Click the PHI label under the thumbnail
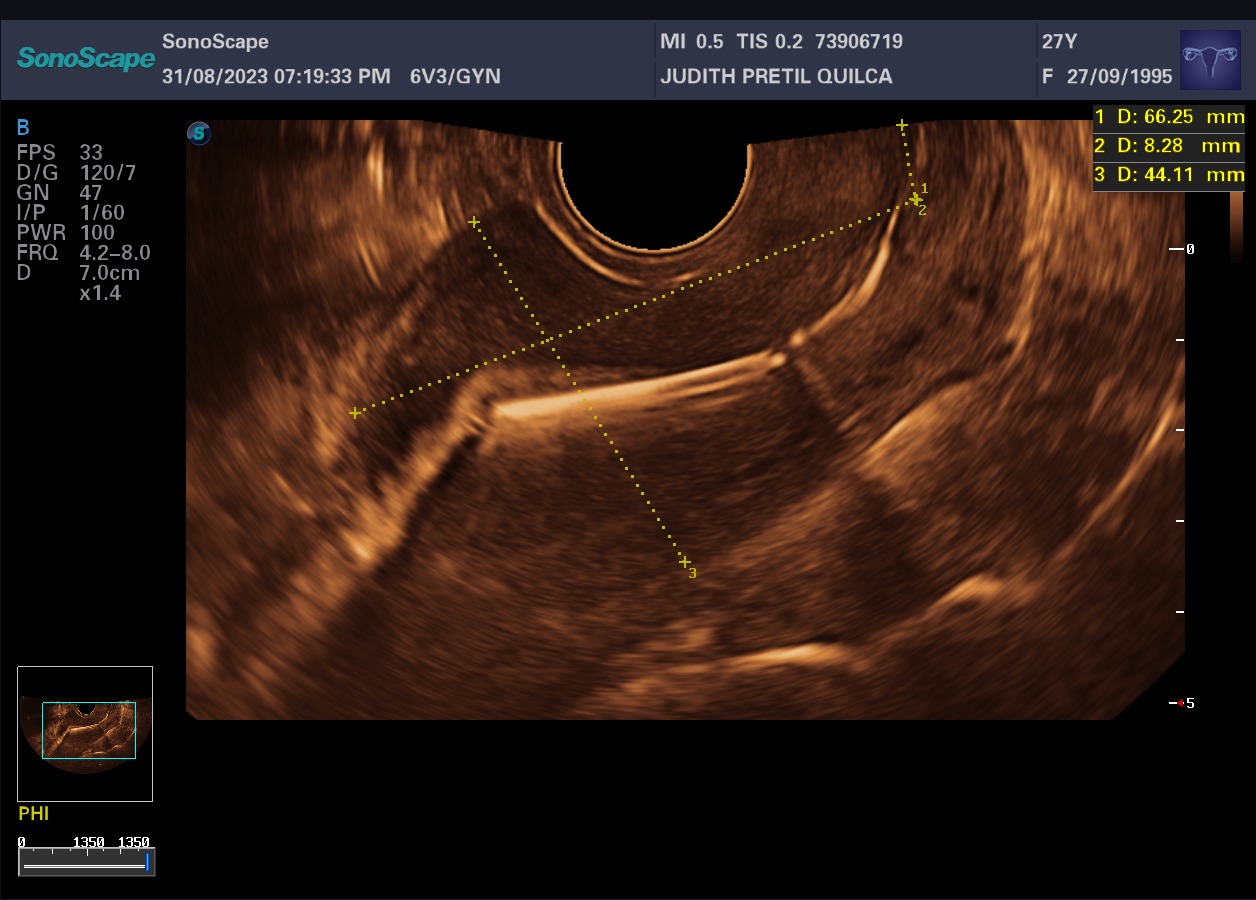 pyautogui.click(x=33, y=814)
